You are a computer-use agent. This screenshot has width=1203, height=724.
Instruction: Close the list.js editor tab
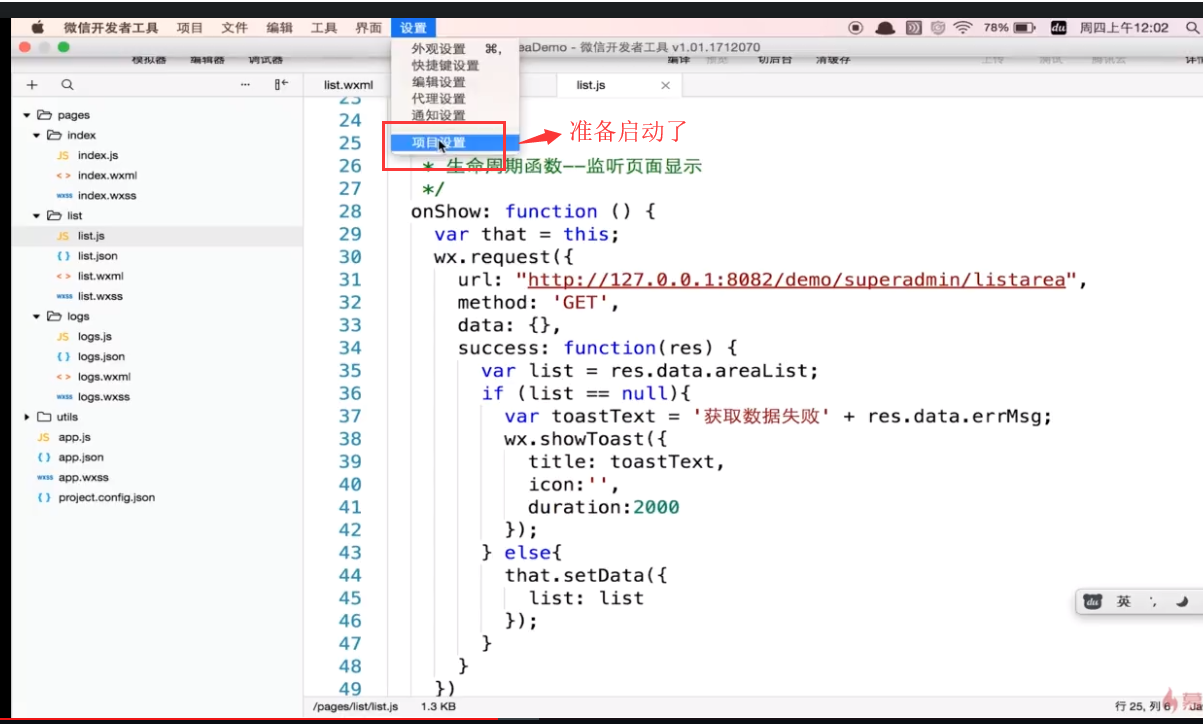coord(665,86)
